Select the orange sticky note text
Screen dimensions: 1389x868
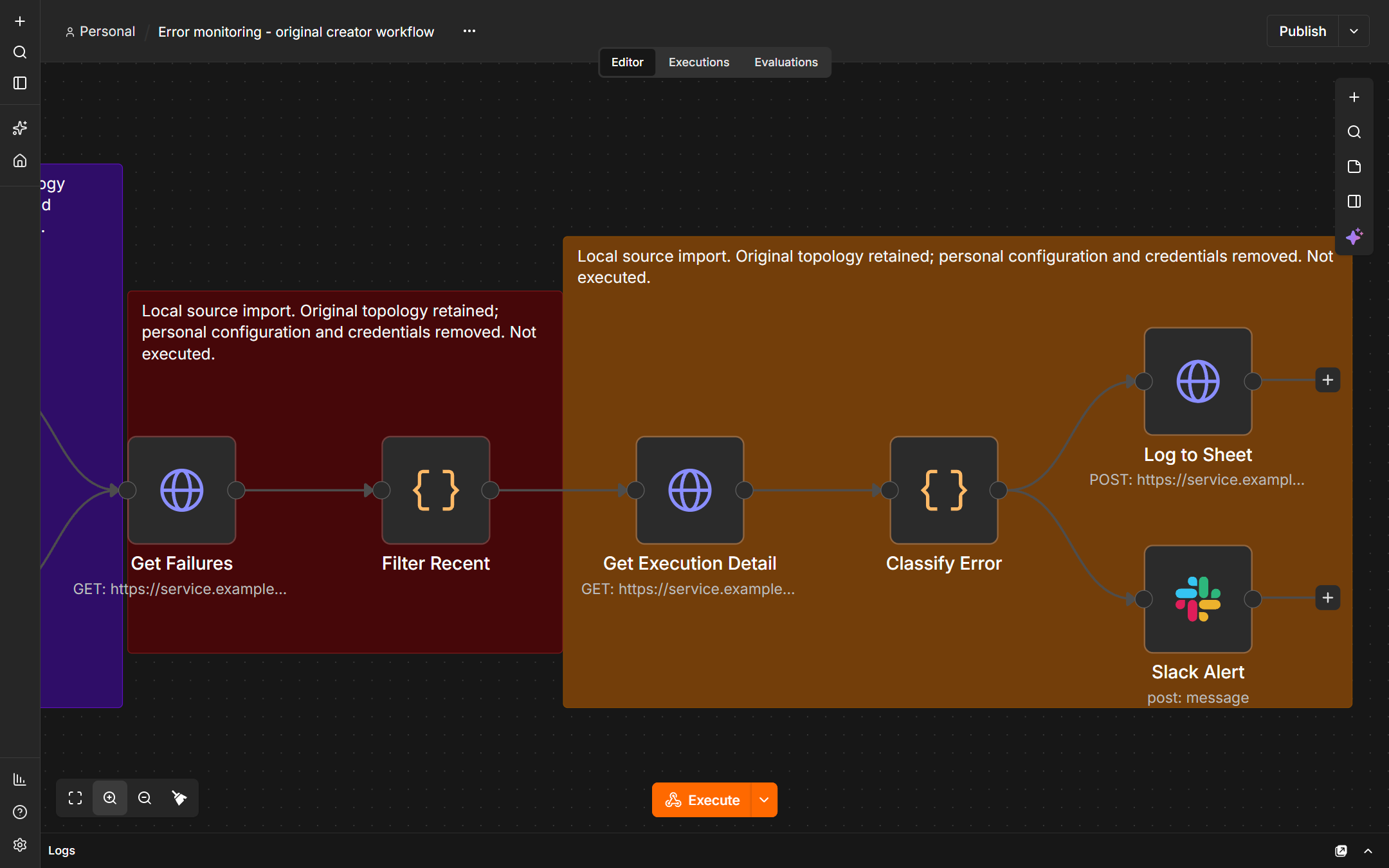click(x=955, y=267)
